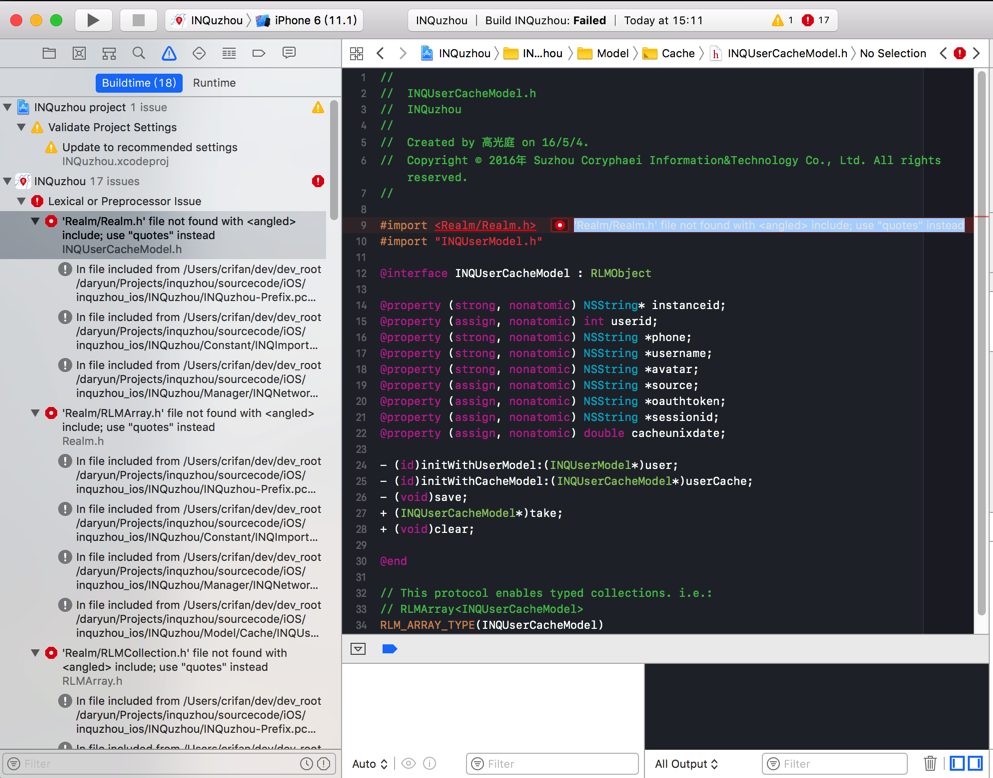Image resolution: width=993 pixels, height=778 pixels.
Task: Collapse the INQuzhou 17 issues group
Action: [x=8, y=181]
